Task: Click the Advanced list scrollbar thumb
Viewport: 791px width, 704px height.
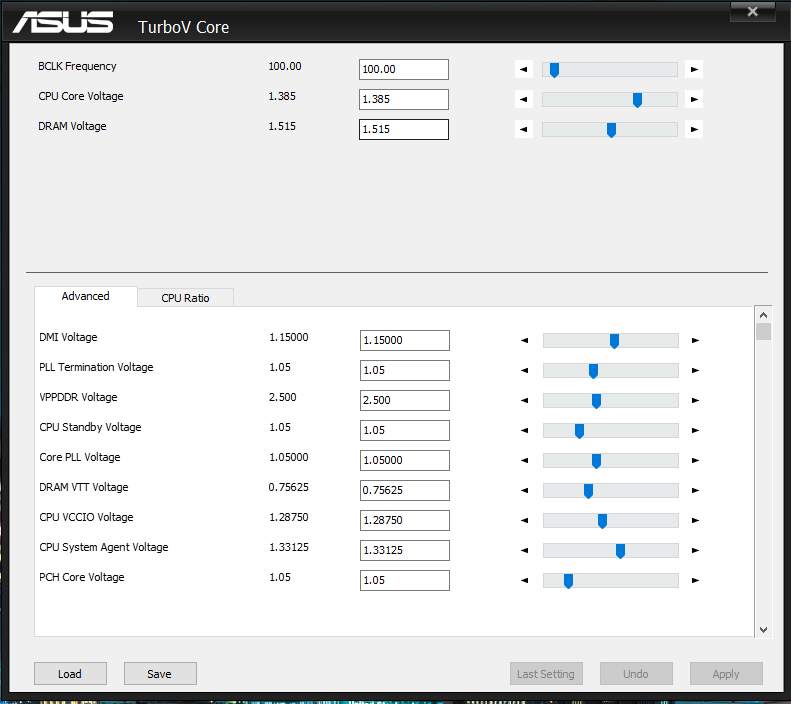Action: click(x=763, y=332)
